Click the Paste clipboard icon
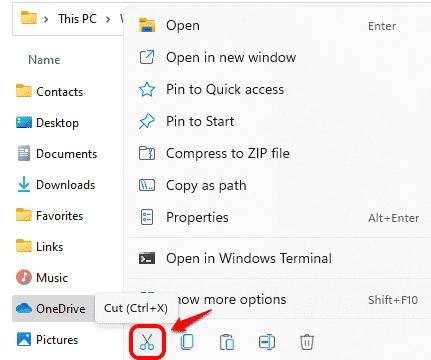431x360 pixels. 227,342
